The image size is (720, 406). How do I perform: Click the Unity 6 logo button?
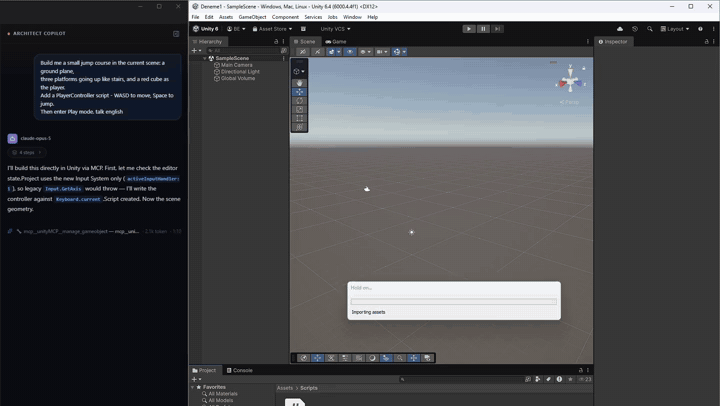click(x=206, y=29)
